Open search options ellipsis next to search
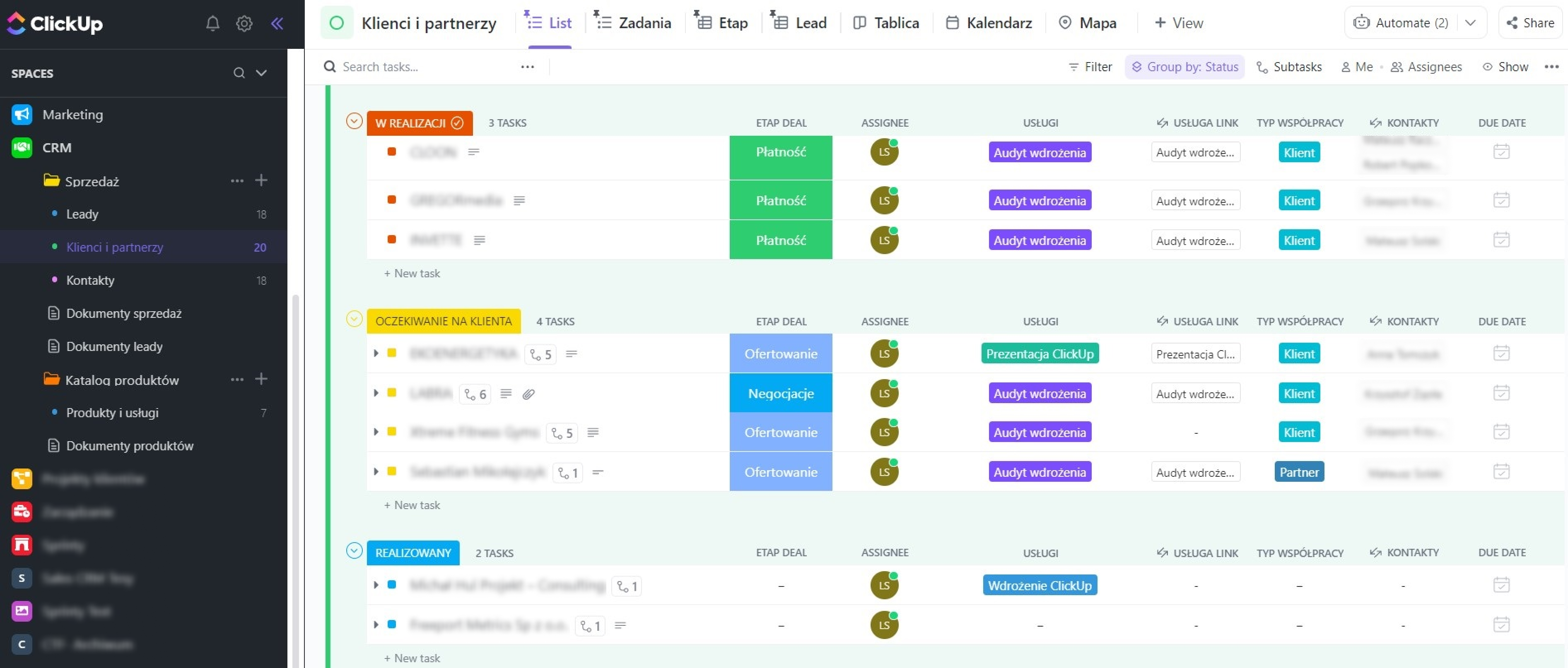1568x668 pixels. [527, 67]
